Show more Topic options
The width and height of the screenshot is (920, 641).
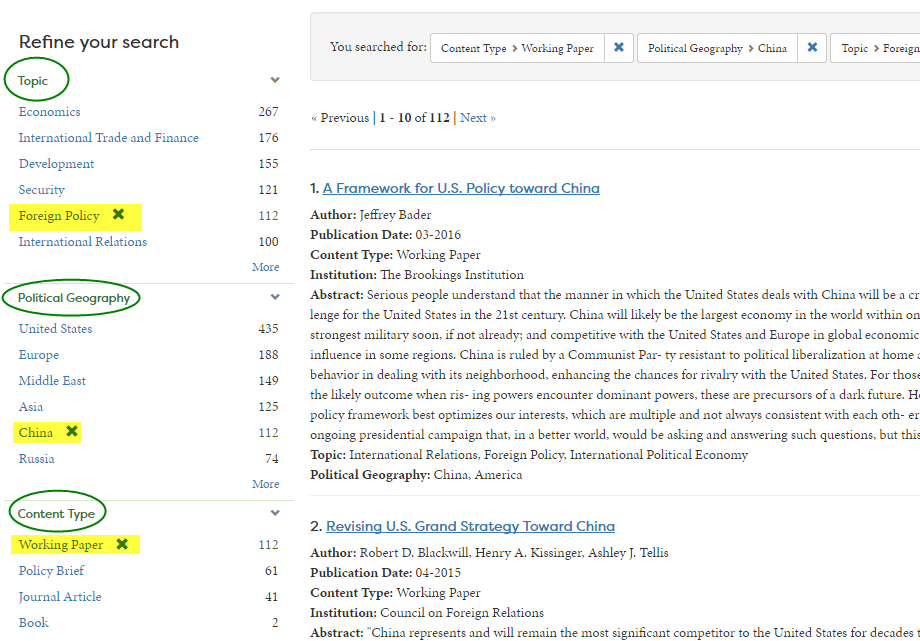click(265, 267)
